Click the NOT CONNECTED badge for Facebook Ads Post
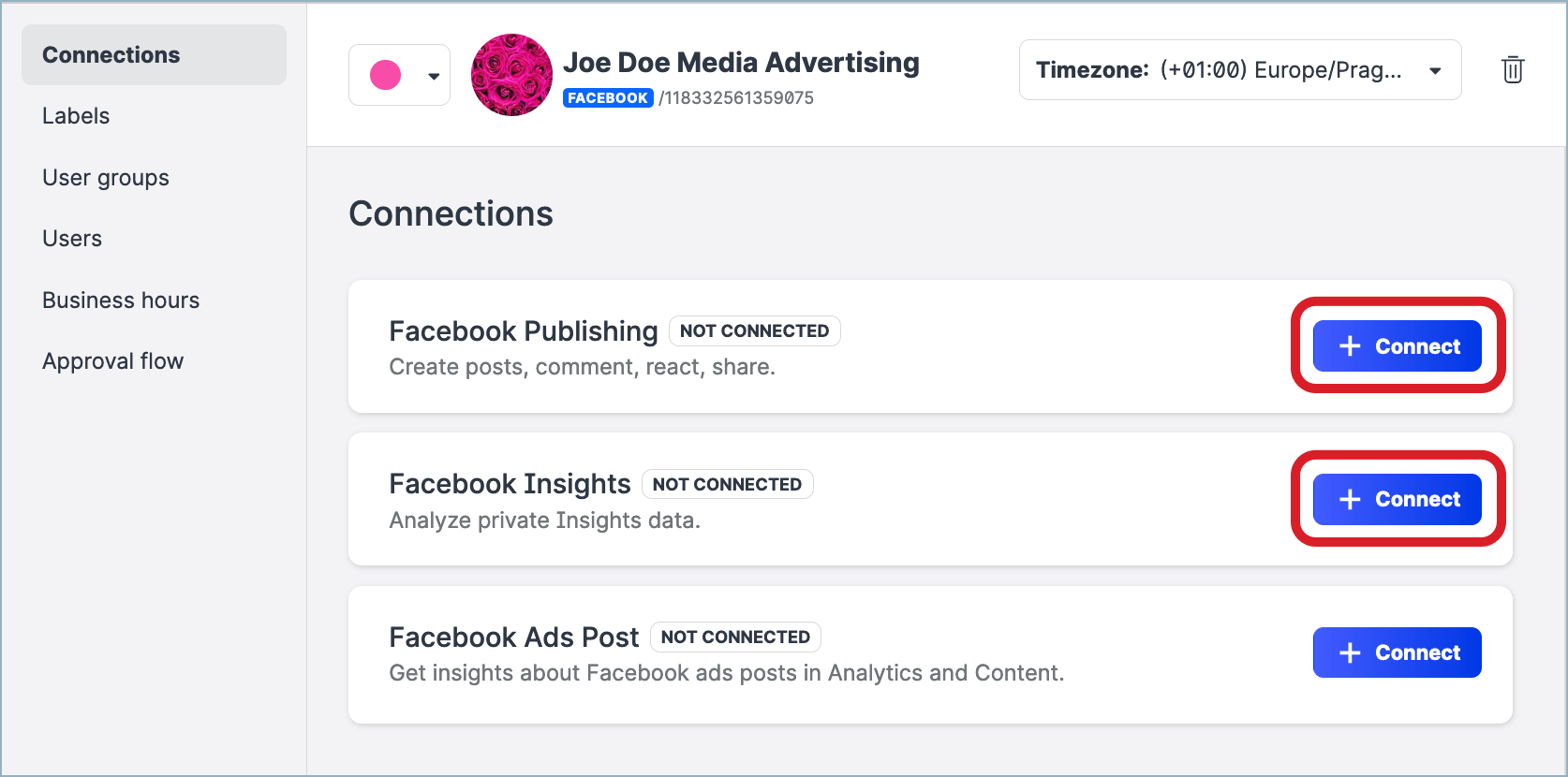The height and width of the screenshot is (777, 1568). coord(735,637)
